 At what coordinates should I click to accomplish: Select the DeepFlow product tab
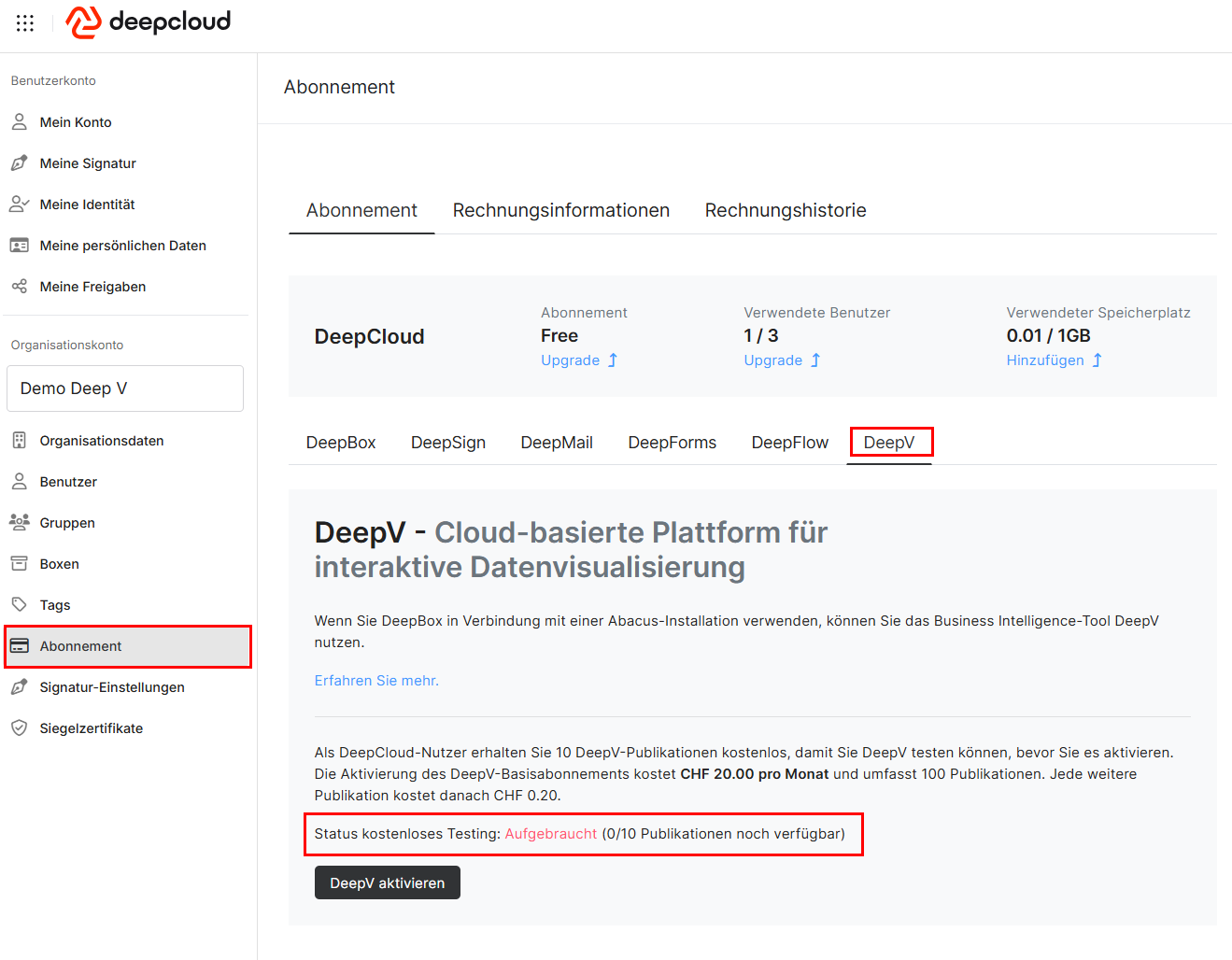[790, 443]
